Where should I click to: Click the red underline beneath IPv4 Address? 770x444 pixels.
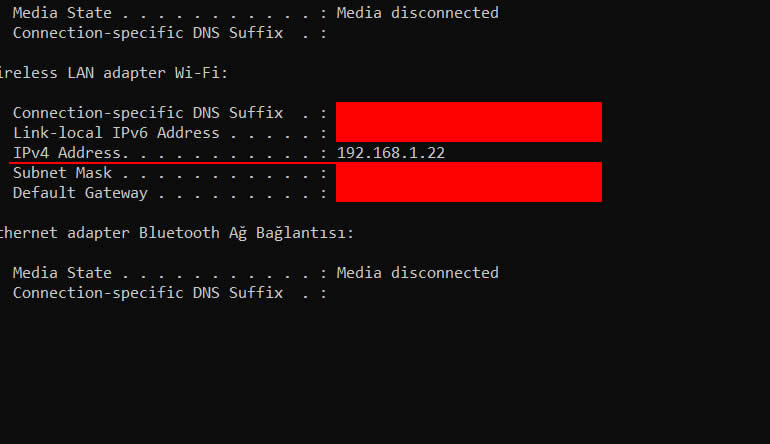[168, 162]
